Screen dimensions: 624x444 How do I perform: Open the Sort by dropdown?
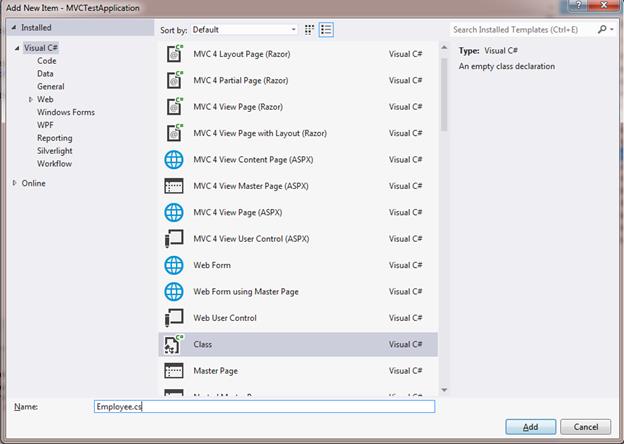coord(244,30)
